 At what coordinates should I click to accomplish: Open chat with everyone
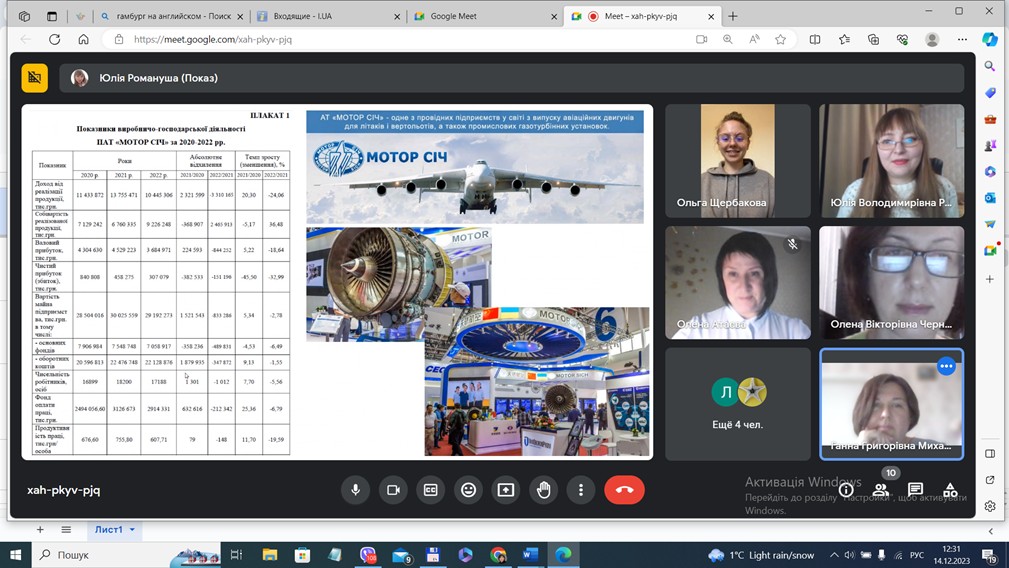tap(915, 490)
